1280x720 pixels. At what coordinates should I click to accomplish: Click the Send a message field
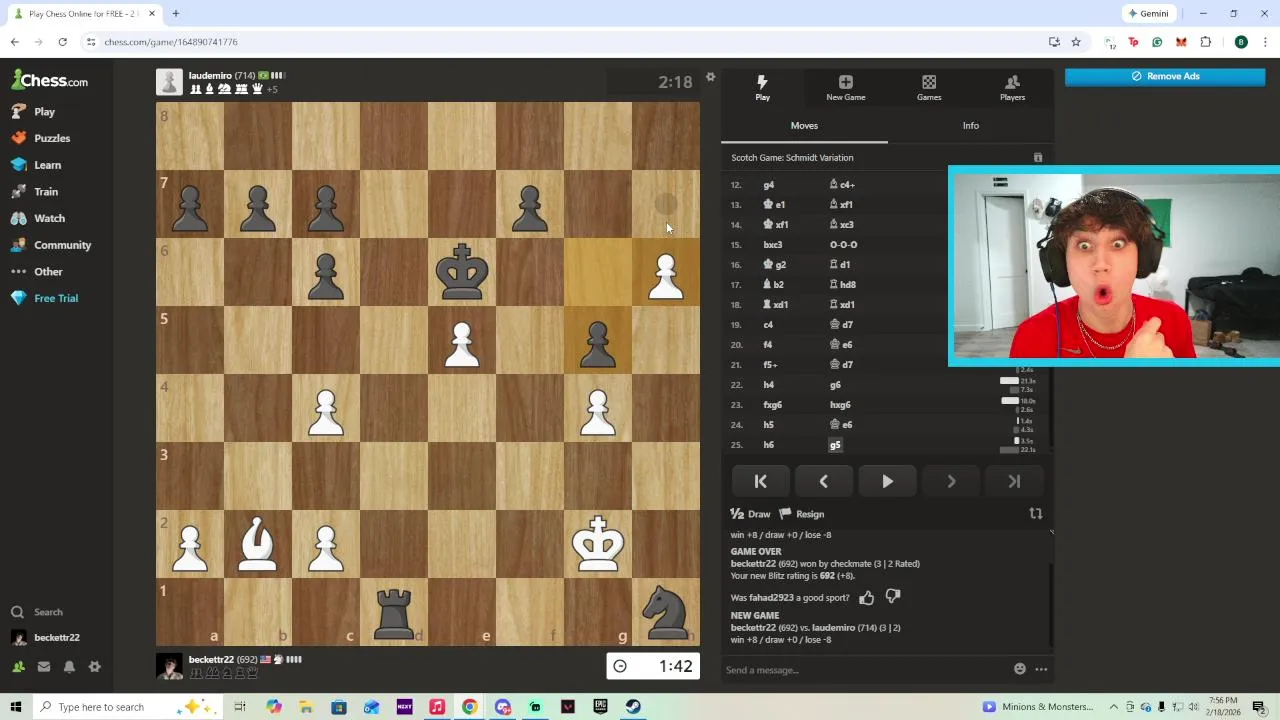pyautogui.click(x=865, y=670)
